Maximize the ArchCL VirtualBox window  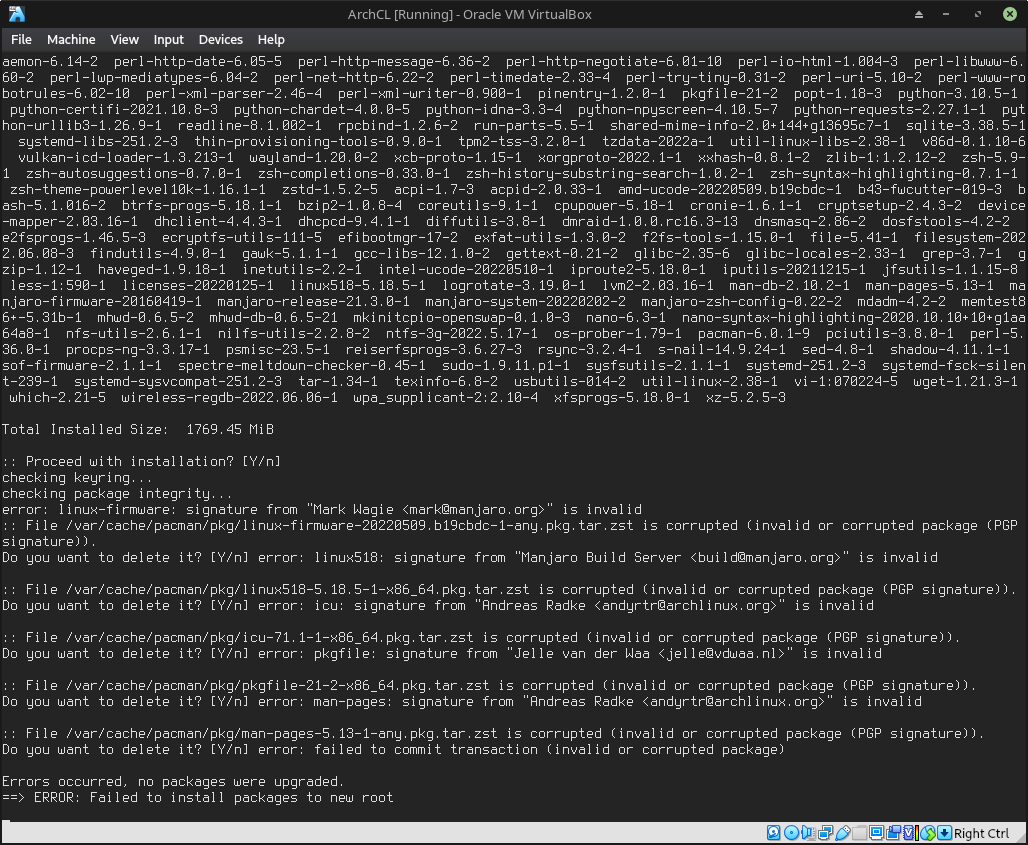978,14
